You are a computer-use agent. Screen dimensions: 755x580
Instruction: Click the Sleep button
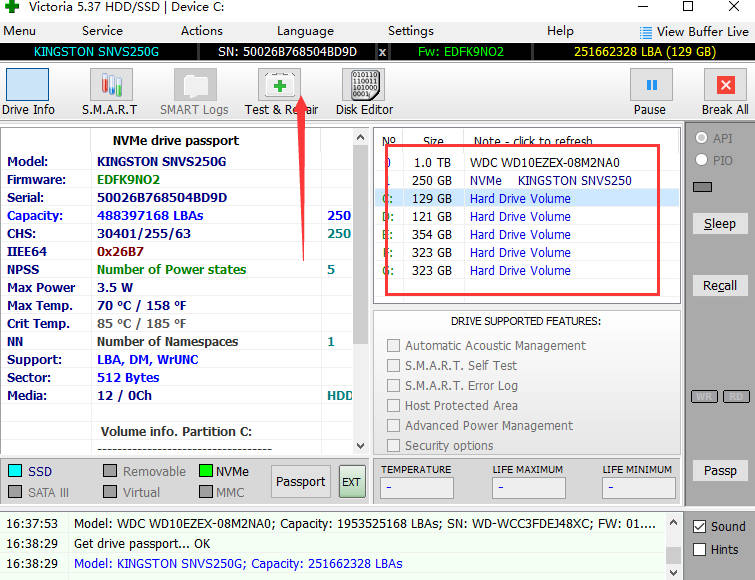pyautogui.click(x=720, y=223)
